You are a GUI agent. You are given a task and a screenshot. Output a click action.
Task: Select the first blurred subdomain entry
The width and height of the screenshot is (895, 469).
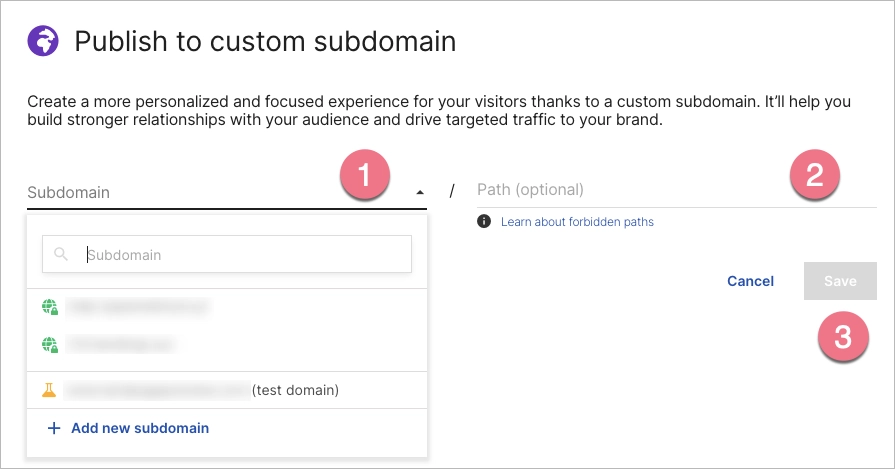point(140,307)
